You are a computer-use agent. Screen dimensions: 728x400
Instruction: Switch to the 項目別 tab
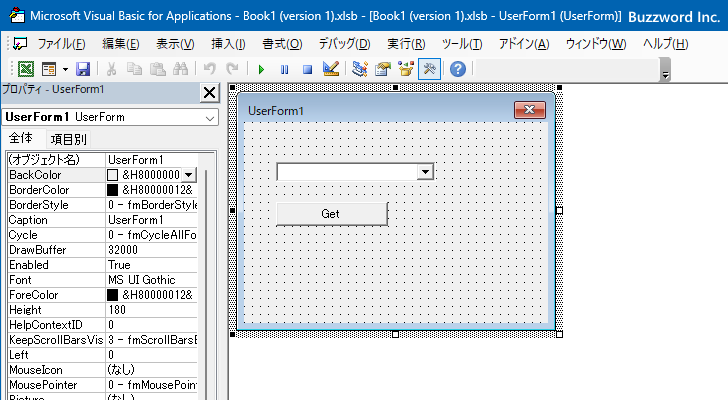[69, 139]
